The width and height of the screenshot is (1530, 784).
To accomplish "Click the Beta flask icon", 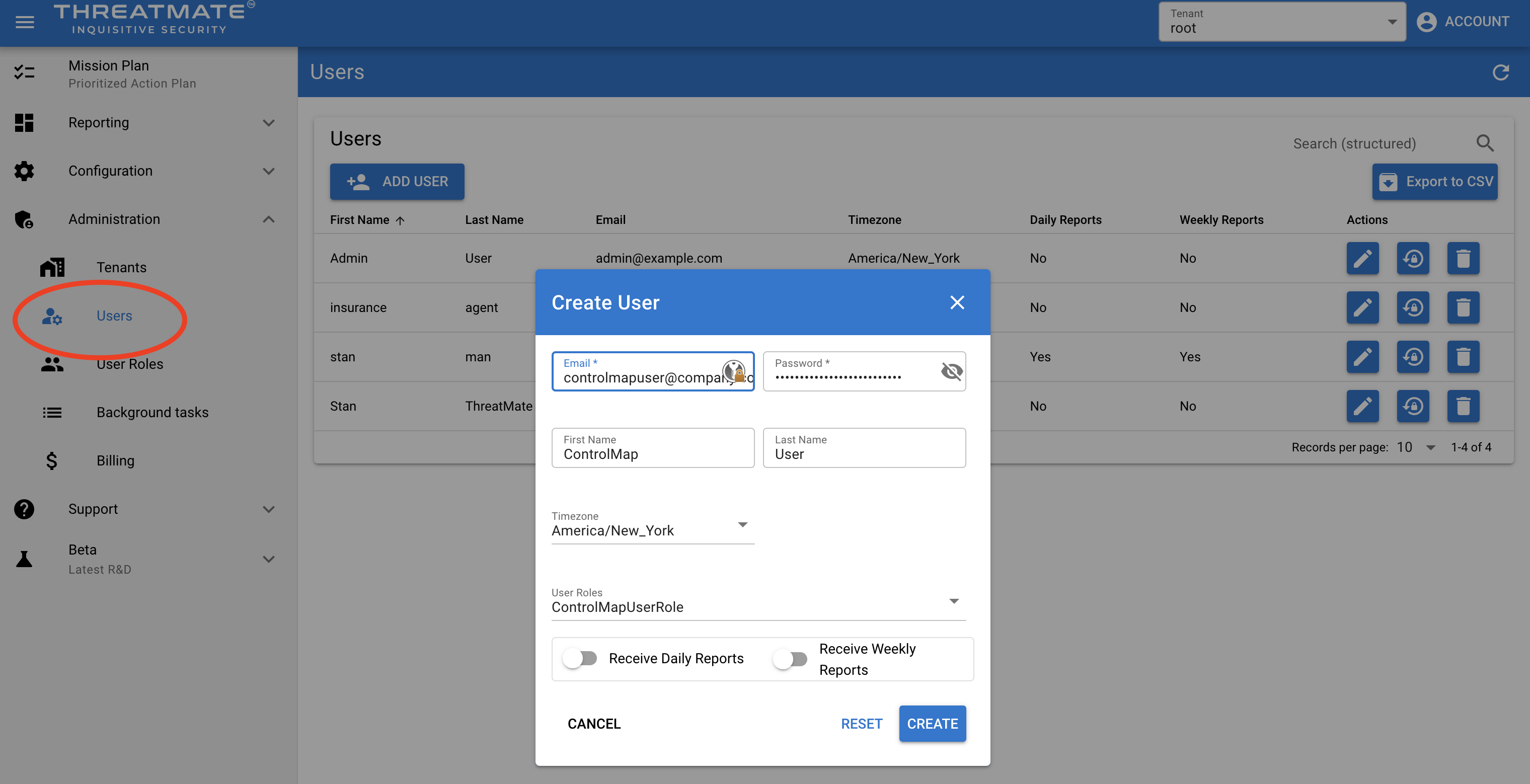I will 24,559.
